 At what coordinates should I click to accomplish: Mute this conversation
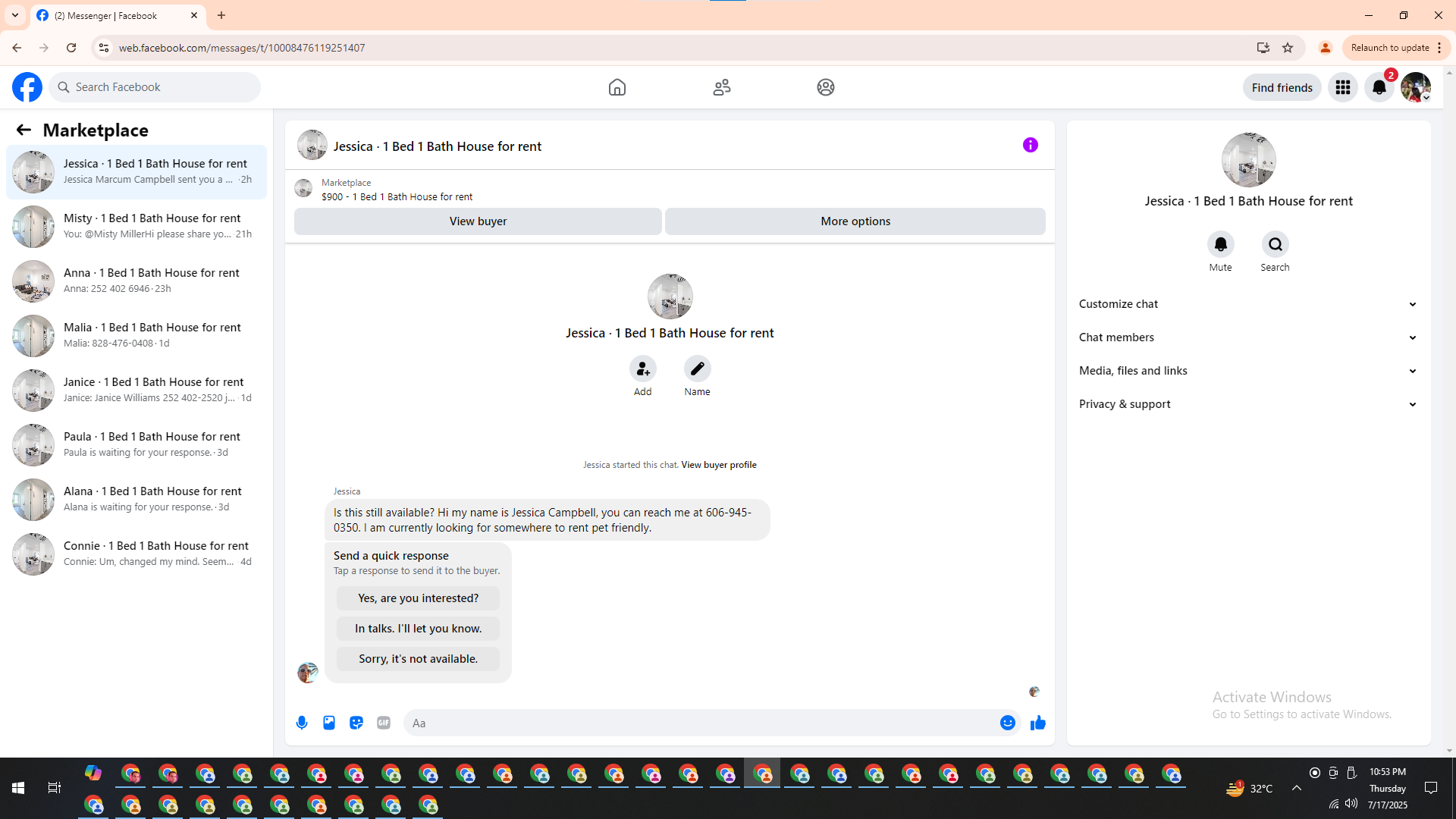click(x=1221, y=244)
